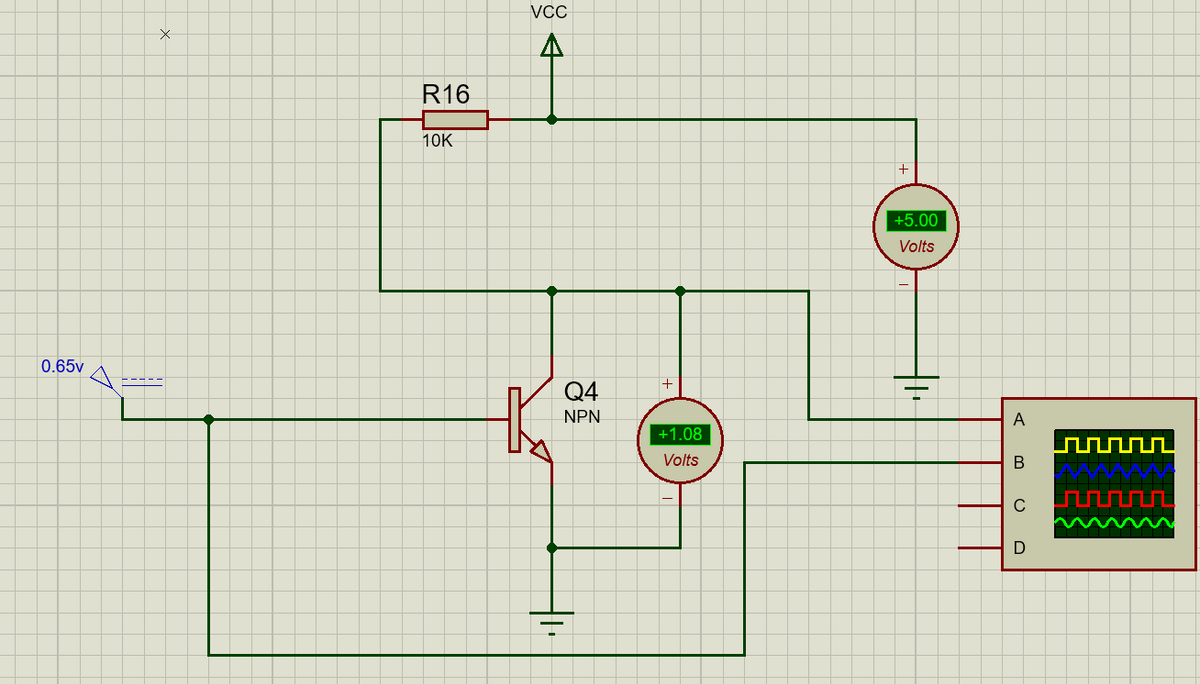This screenshot has height=684, width=1200.
Task: Click the "Q4" reference label
Action: pyautogui.click(x=582, y=392)
